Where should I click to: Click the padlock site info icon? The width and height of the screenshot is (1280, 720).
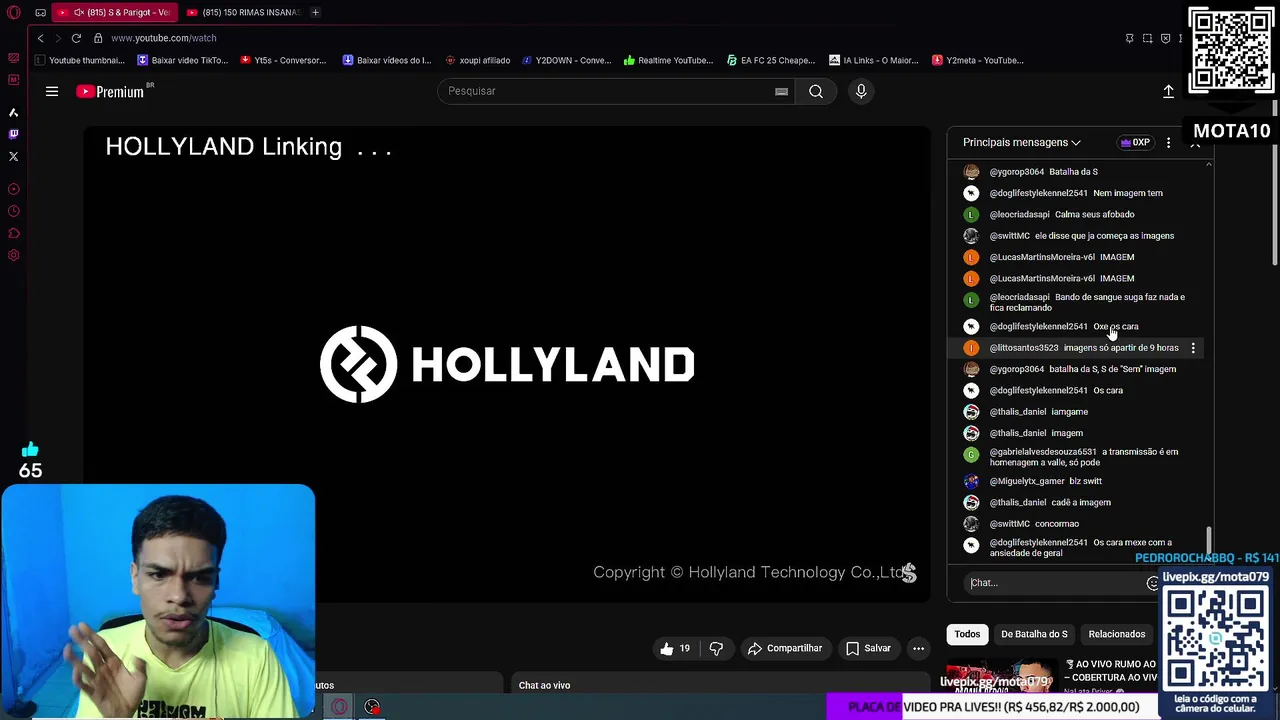click(x=98, y=38)
